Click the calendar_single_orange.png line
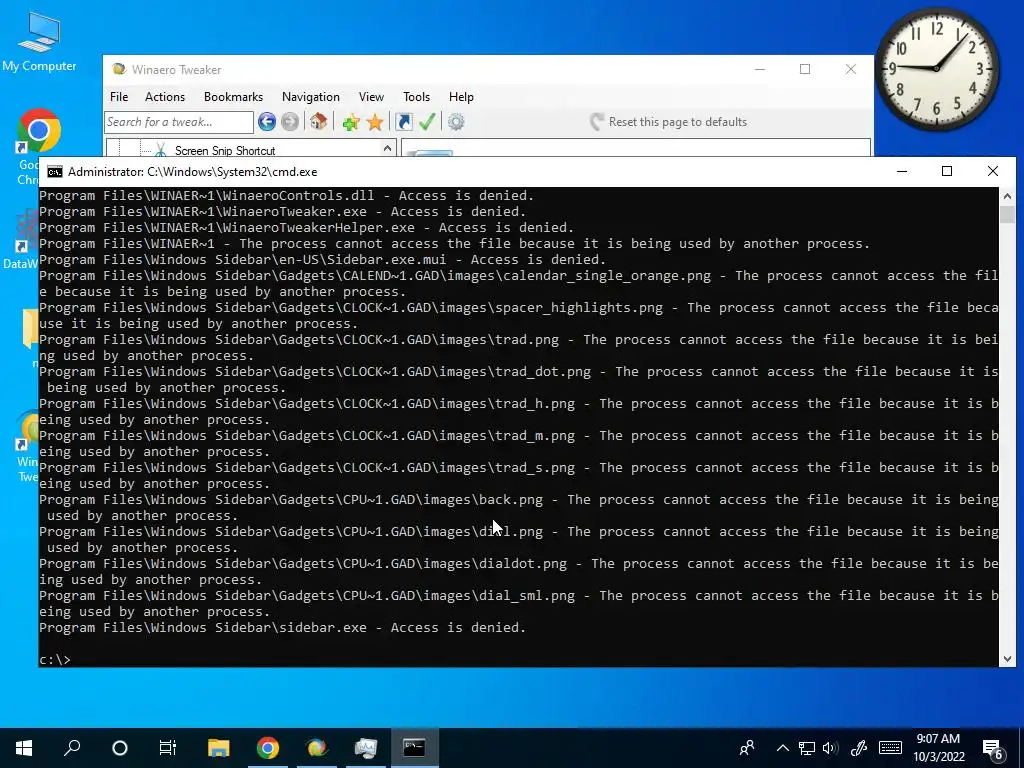1024x768 pixels. [519, 283]
